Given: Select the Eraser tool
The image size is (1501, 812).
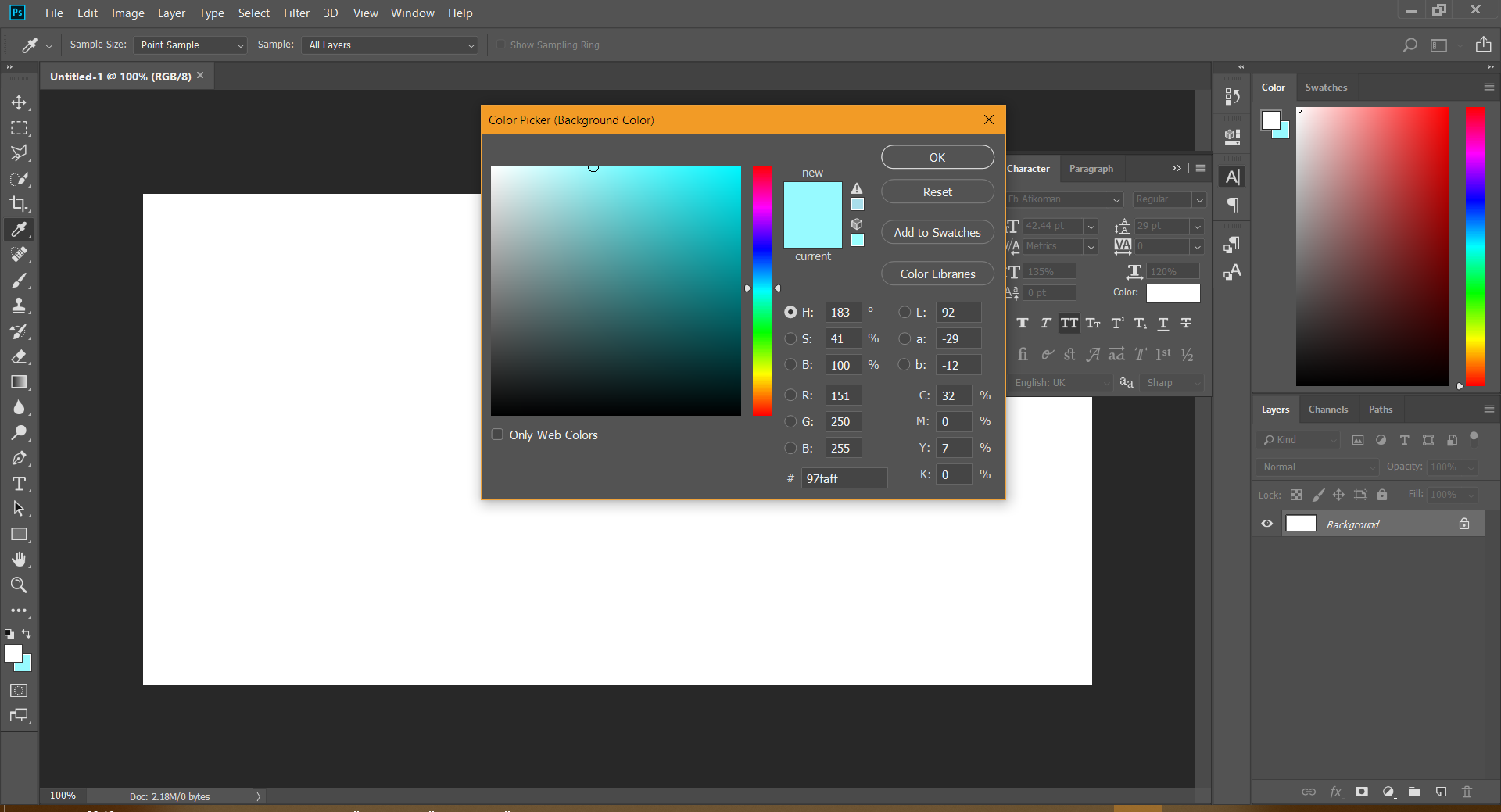Looking at the screenshot, I should pos(19,356).
